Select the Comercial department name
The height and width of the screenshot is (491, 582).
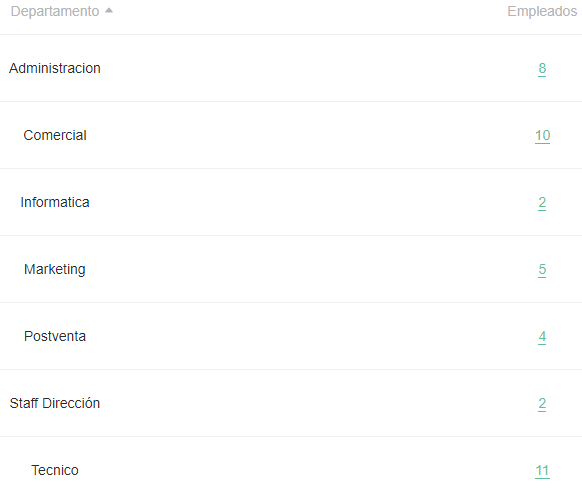(x=55, y=135)
